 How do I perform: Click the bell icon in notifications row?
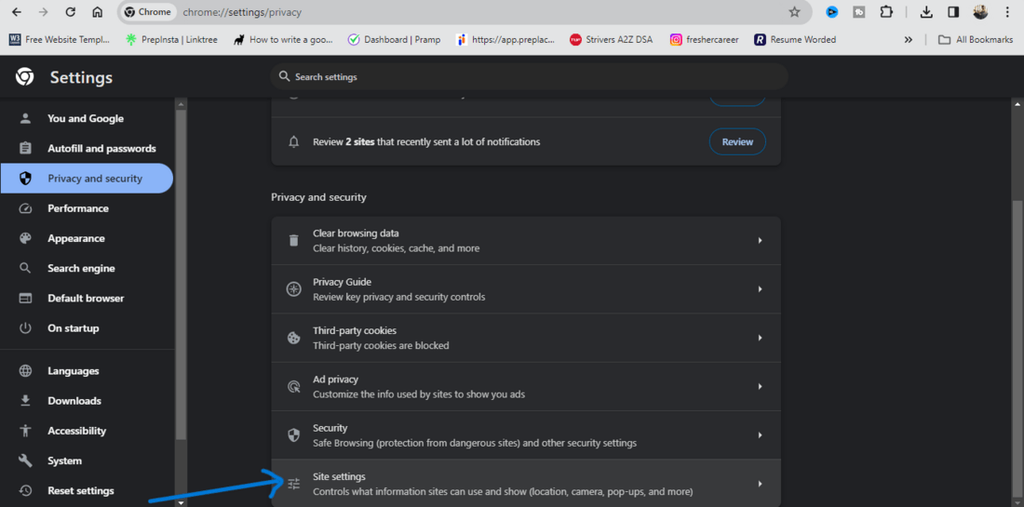click(x=293, y=142)
